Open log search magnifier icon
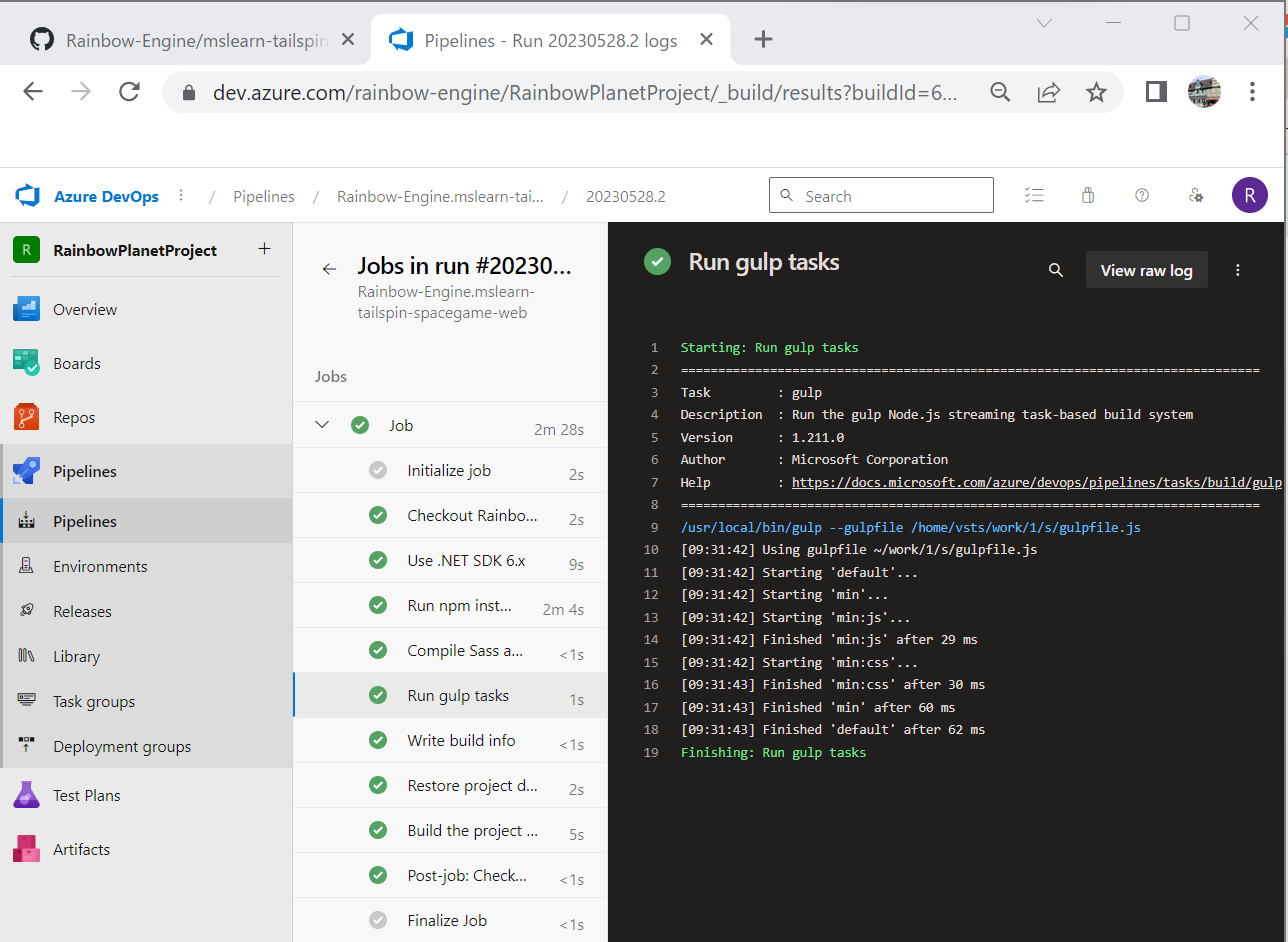 pos(1056,270)
